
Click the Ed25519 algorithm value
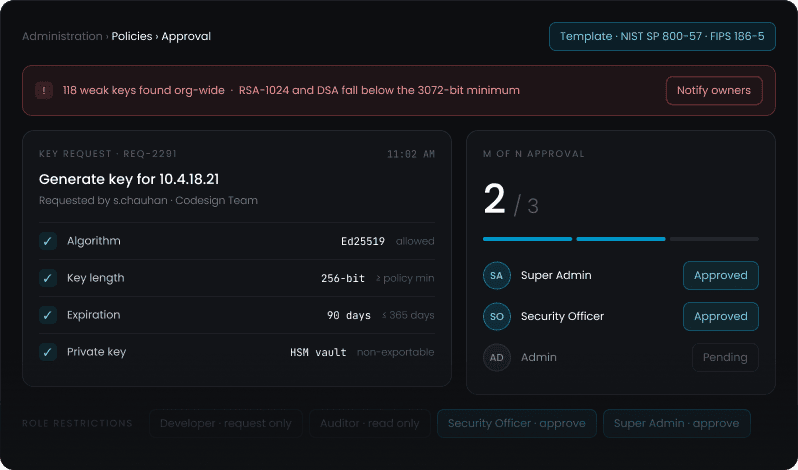[363, 241]
